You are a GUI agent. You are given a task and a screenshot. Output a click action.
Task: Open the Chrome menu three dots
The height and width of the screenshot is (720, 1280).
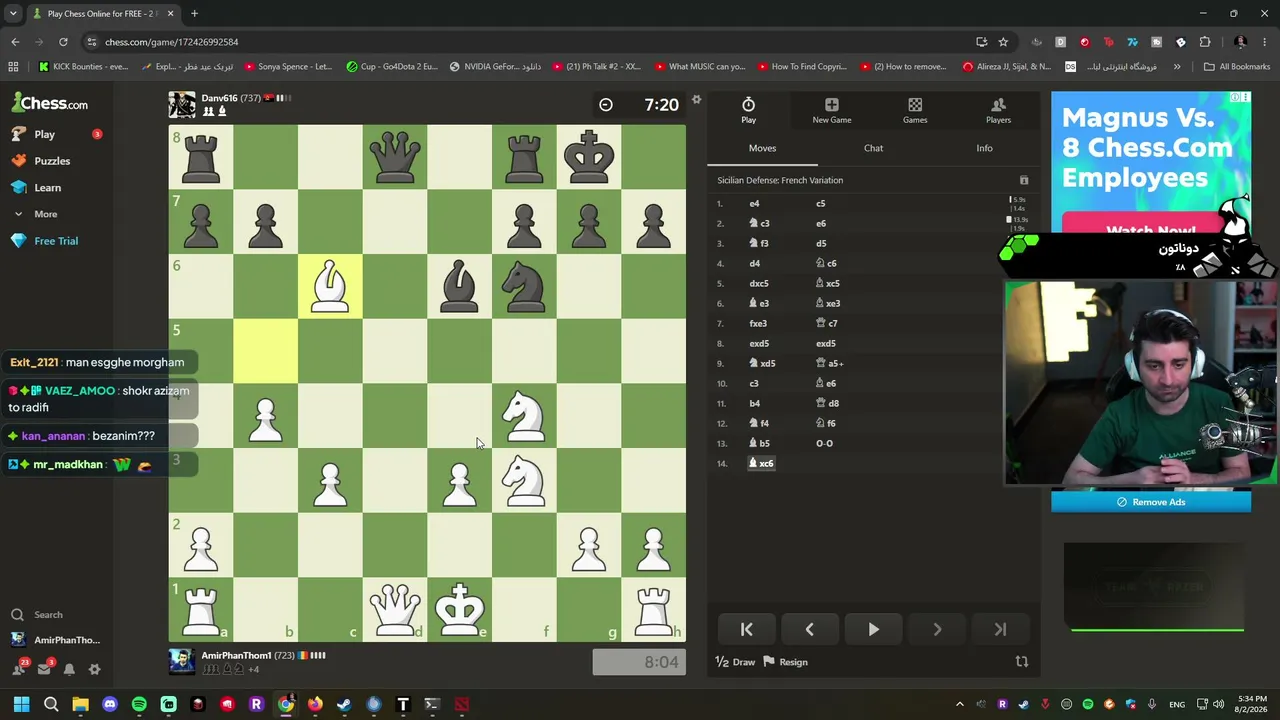1265,42
